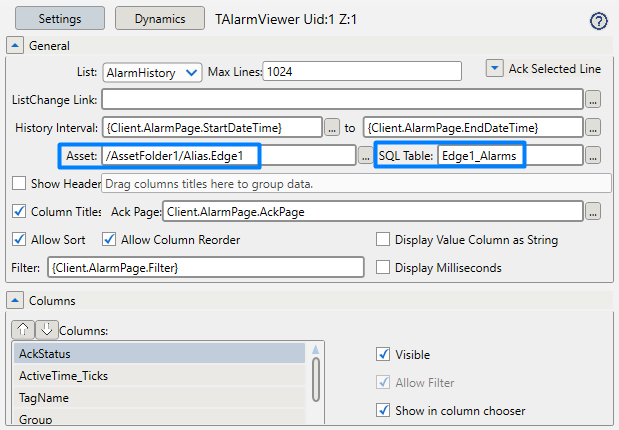619x430 pixels.
Task: Collapse the General section
Action: pyautogui.click(x=15, y=45)
